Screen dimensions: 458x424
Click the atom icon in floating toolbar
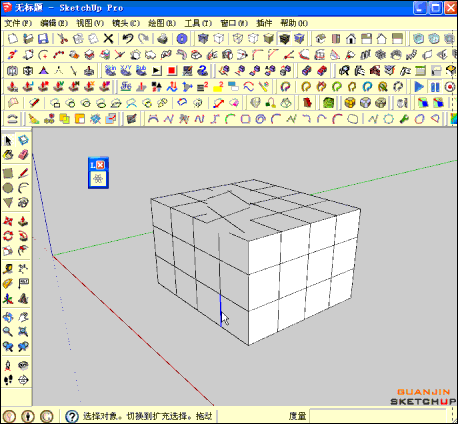98,179
